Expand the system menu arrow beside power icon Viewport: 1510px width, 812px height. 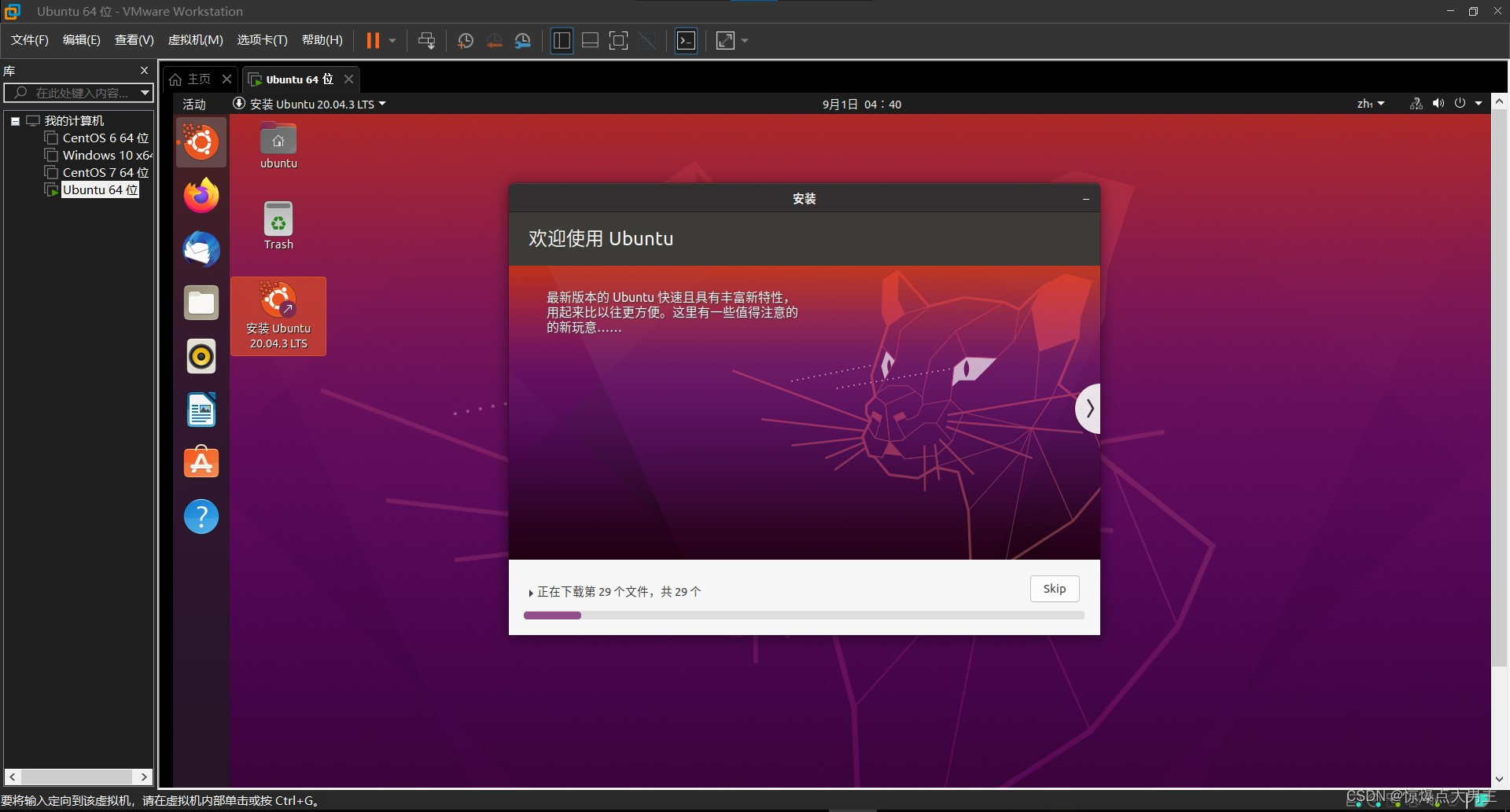1479,104
